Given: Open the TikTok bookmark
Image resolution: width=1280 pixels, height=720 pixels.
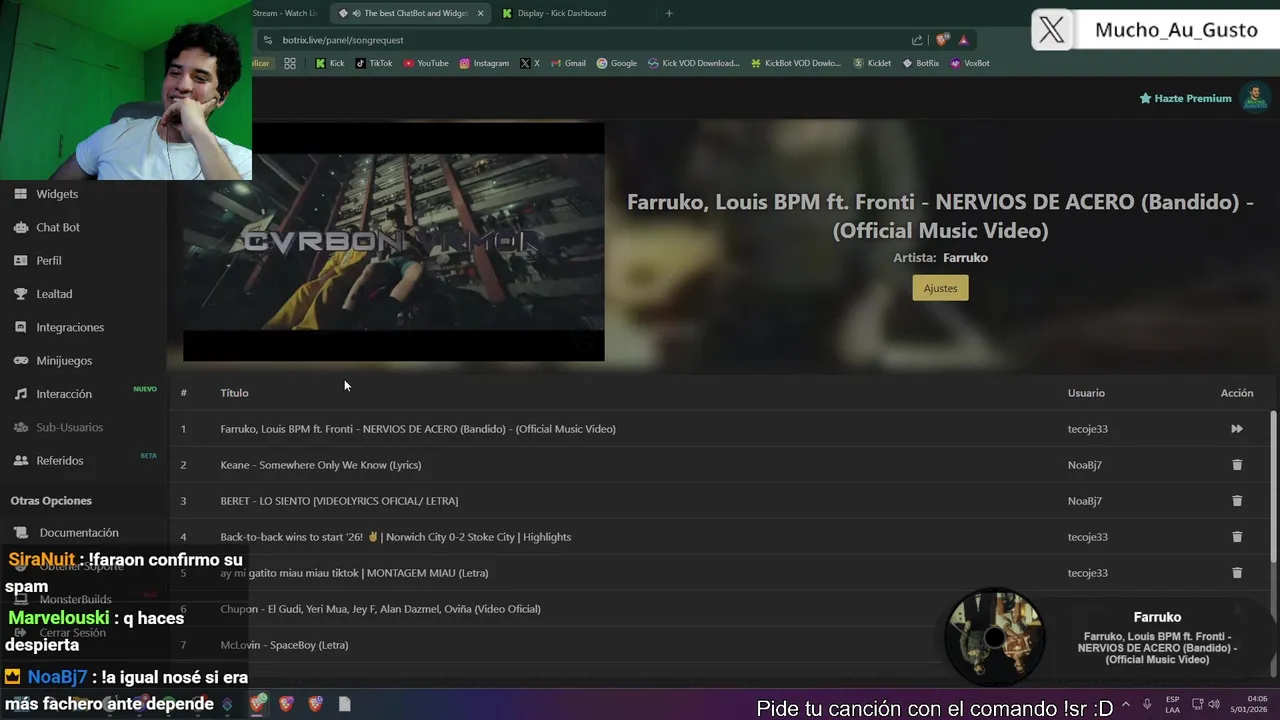Looking at the screenshot, I should coord(373,63).
